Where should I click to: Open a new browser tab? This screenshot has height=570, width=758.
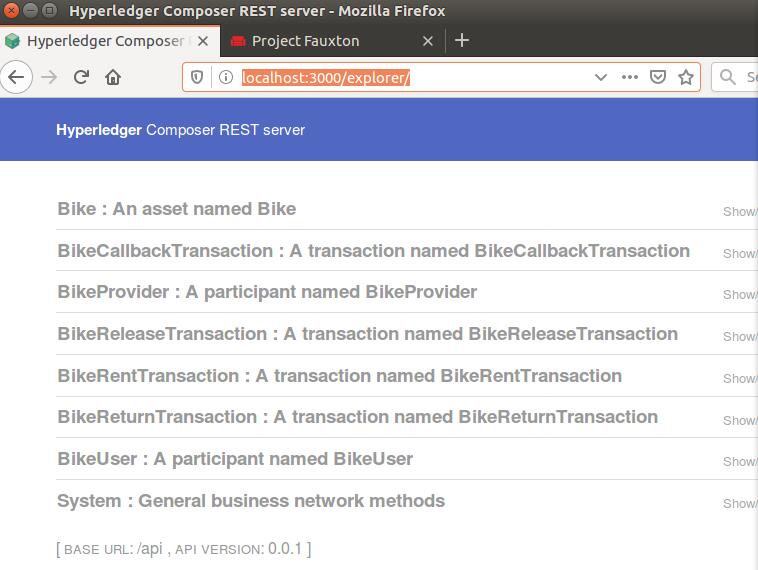click(x=462, y=40)
